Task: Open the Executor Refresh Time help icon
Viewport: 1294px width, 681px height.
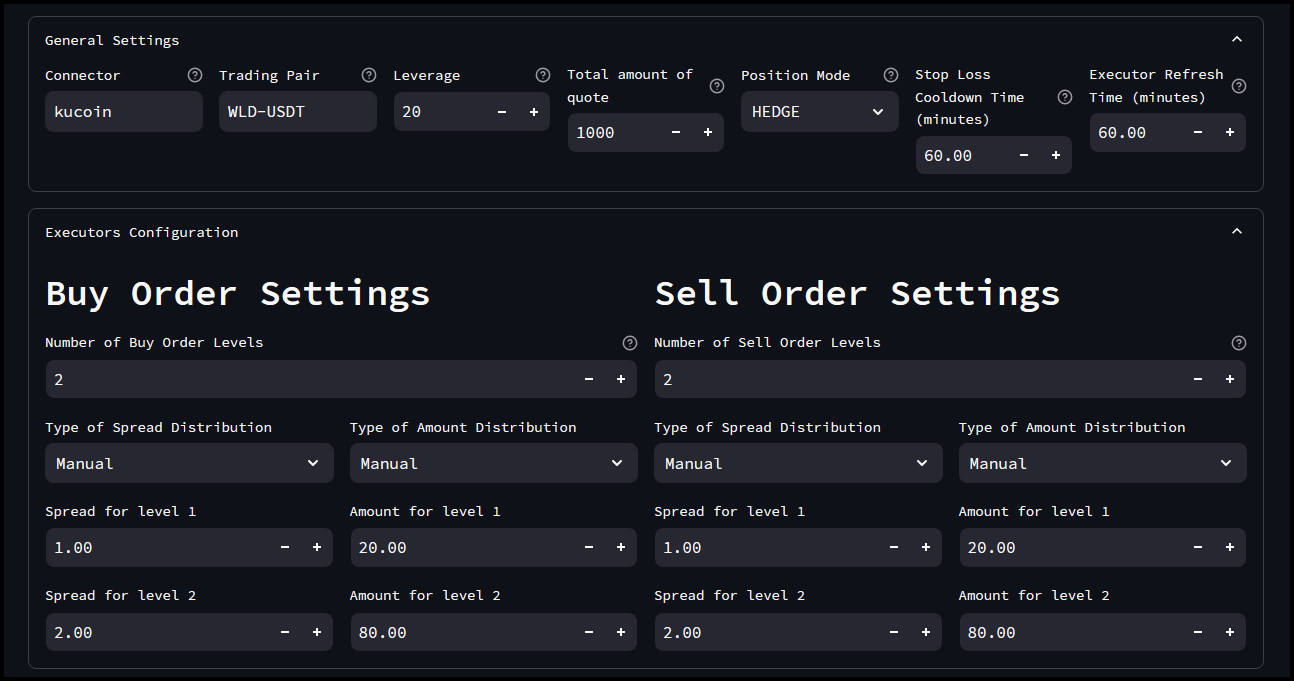Action: pyautogui.click(x=1239, y=86)
